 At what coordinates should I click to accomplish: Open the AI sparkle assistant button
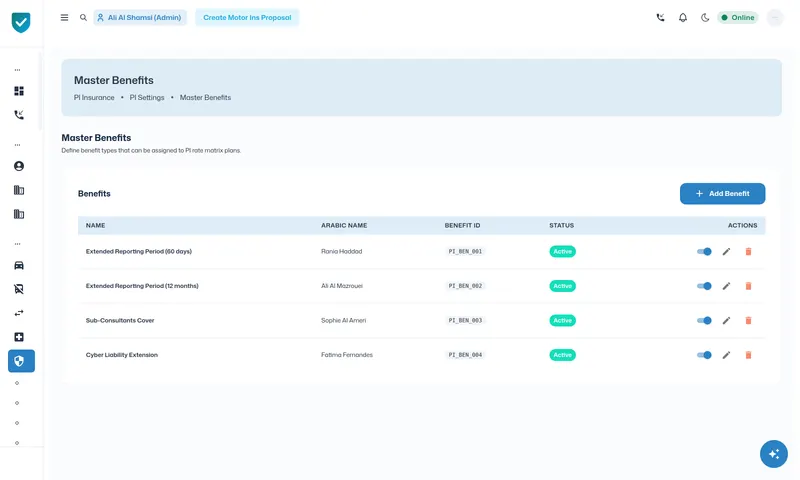coord(773,454)
